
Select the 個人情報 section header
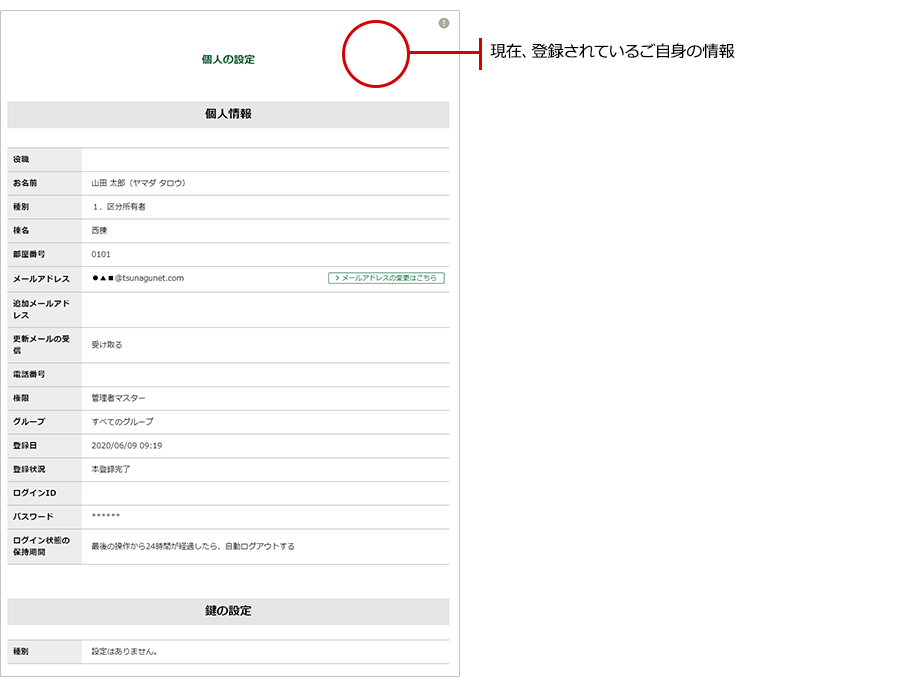[228, 114]
